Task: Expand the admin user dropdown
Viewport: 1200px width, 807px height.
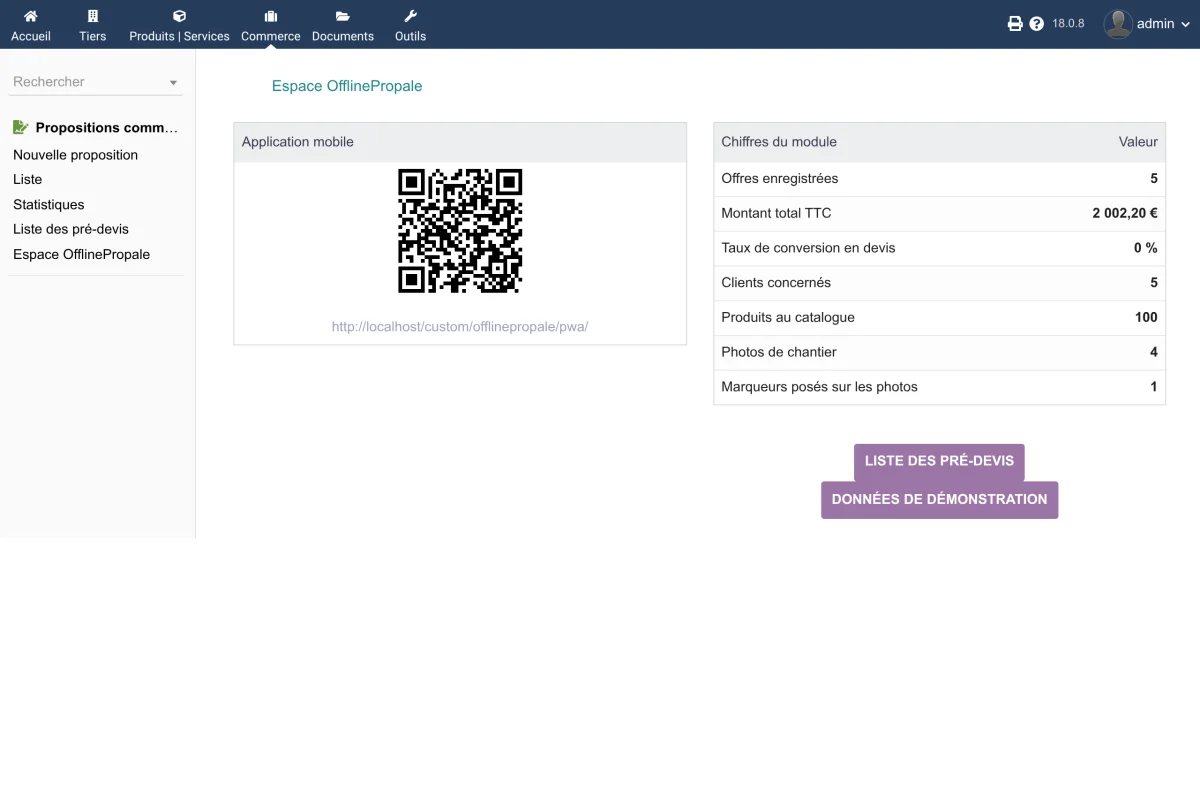Action: click(1185, 24)
